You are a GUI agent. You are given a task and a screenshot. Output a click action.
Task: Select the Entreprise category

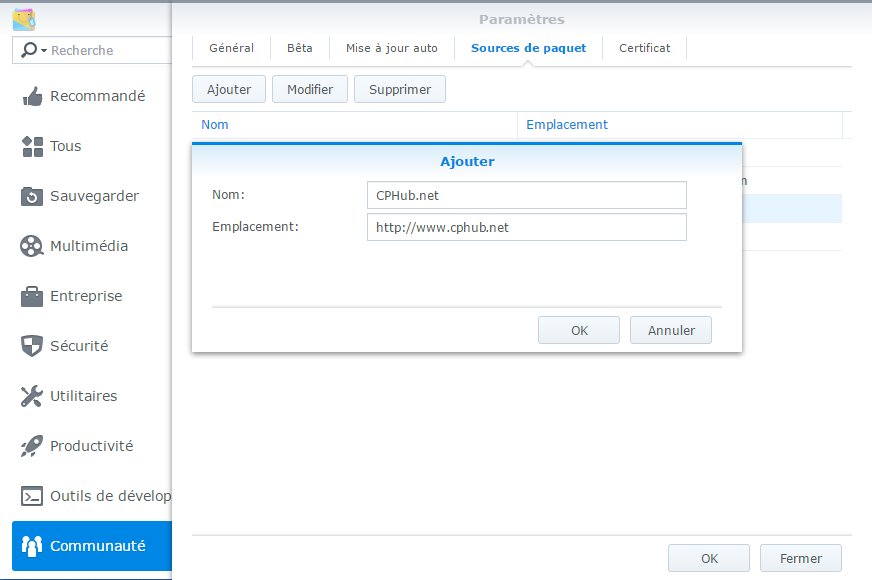tap(92, 296)
